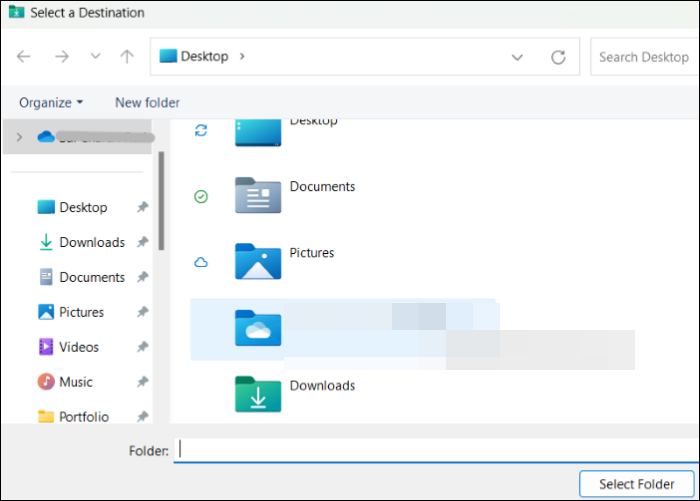Click the syncing status icon beside Desktop folder
The width and height of the screenshot is (700, 501).
[201, 130]
